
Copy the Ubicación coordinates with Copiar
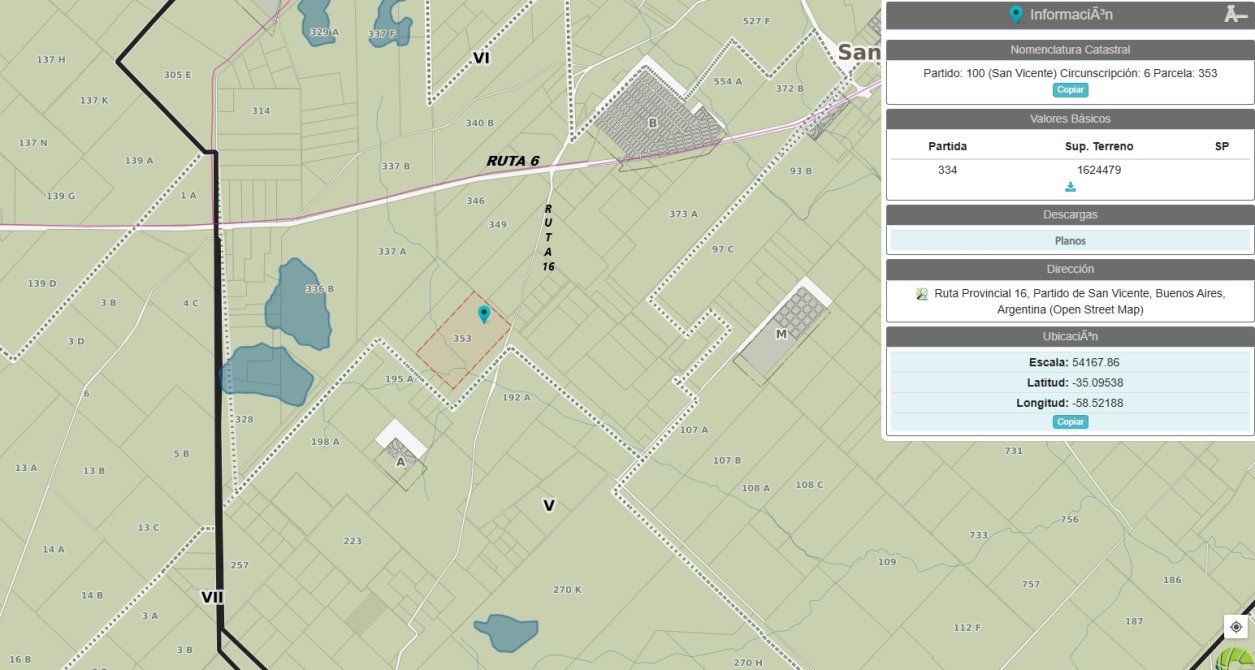coord(1070,422)
